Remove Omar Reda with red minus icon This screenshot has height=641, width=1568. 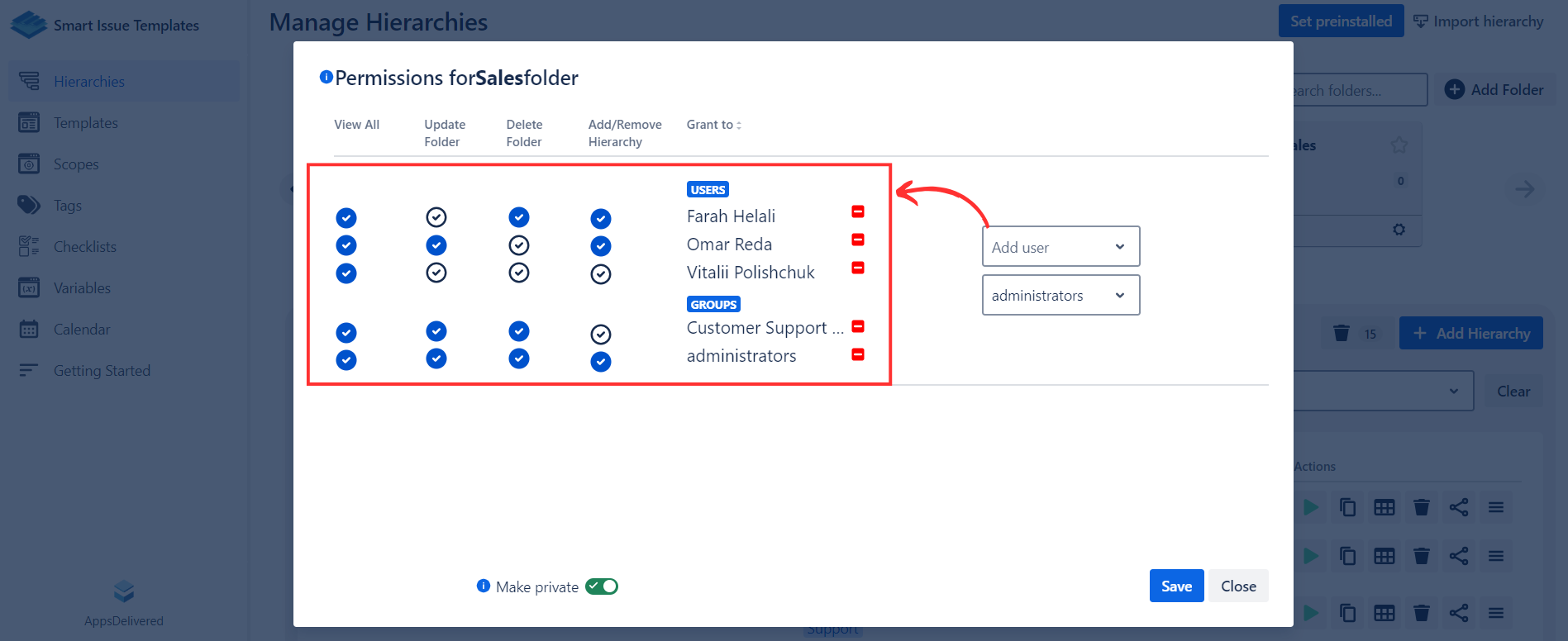pyautogui.click(x=858, y=240)
